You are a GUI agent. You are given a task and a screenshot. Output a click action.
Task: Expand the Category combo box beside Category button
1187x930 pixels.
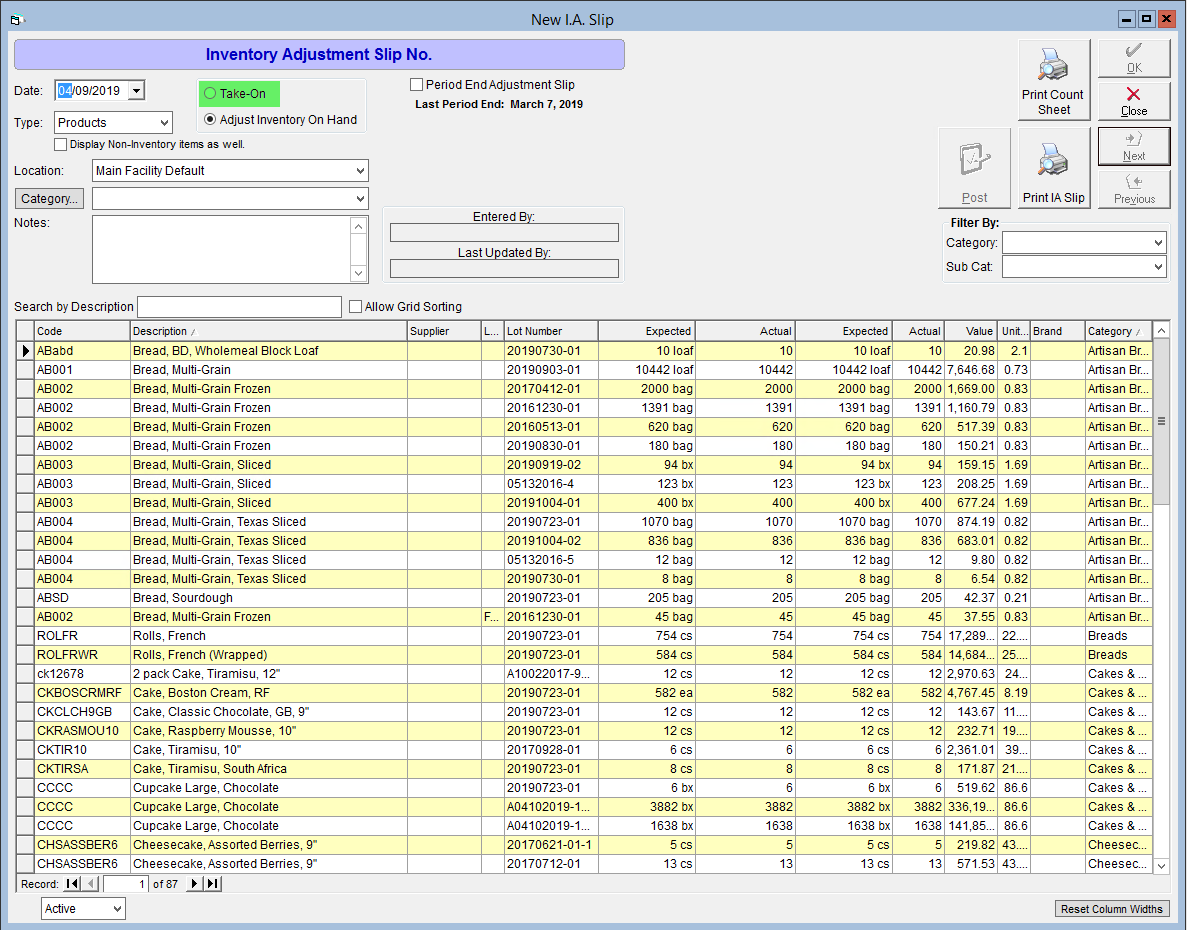point(360,199)
